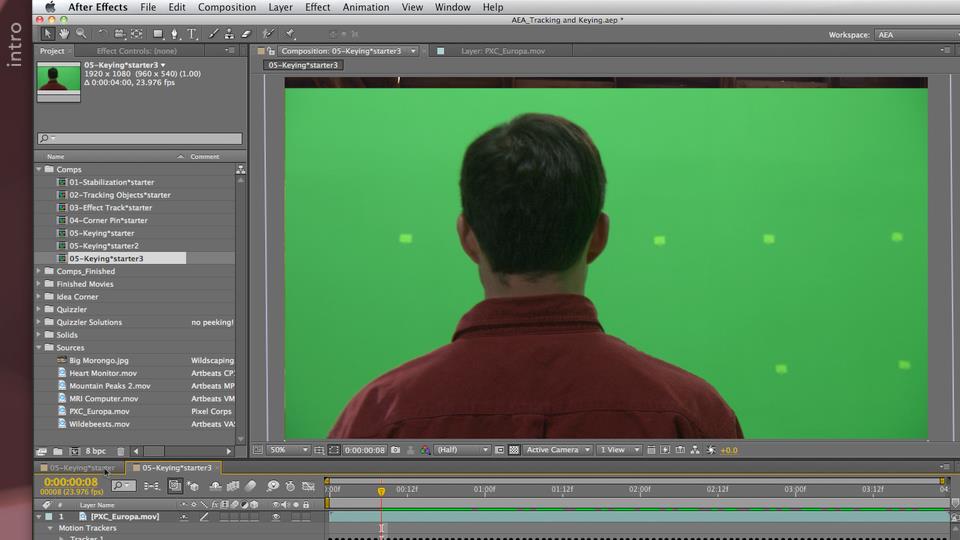This screenshot has width=960, height=540.
Task: Hide the PXC_Europa.mov layer video
Action: pyautogui.click(x=276, y=517)
